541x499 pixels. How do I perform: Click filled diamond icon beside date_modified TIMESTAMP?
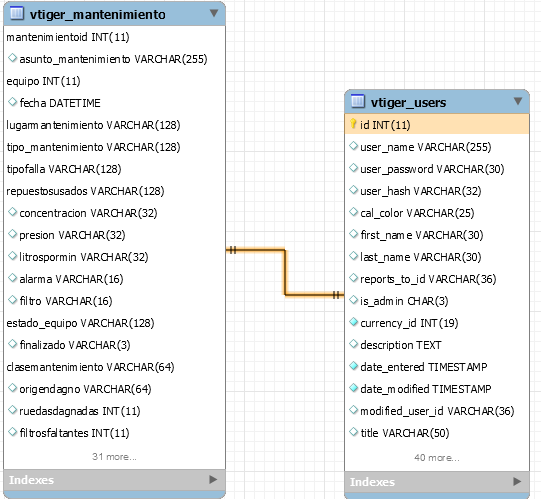(x=353, y=388)
